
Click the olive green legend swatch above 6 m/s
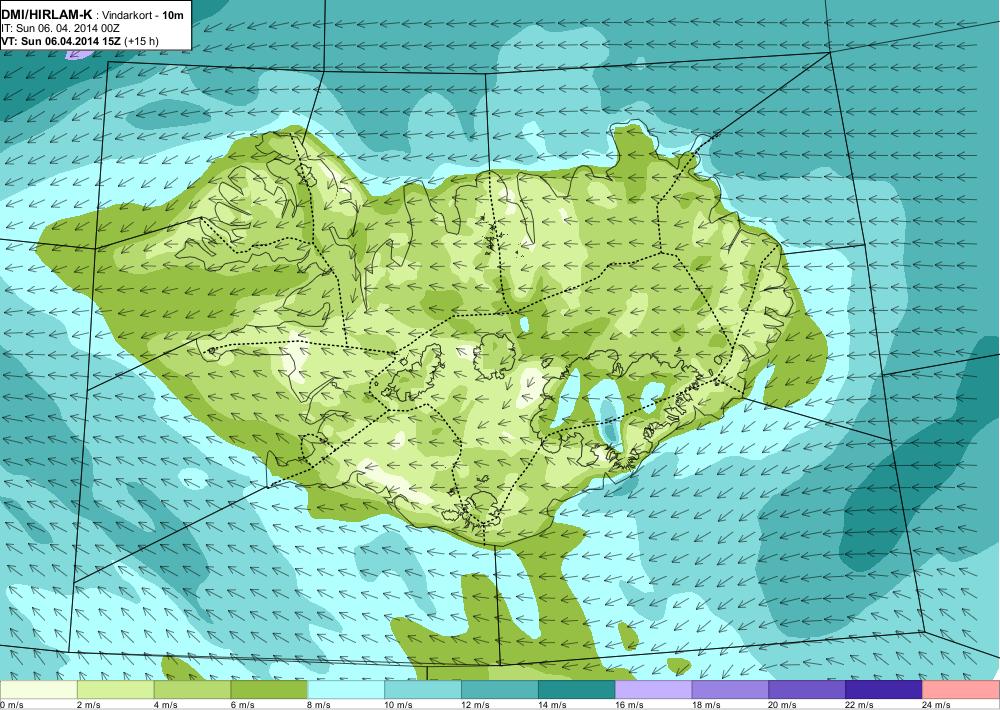click(x=269, y=690)
